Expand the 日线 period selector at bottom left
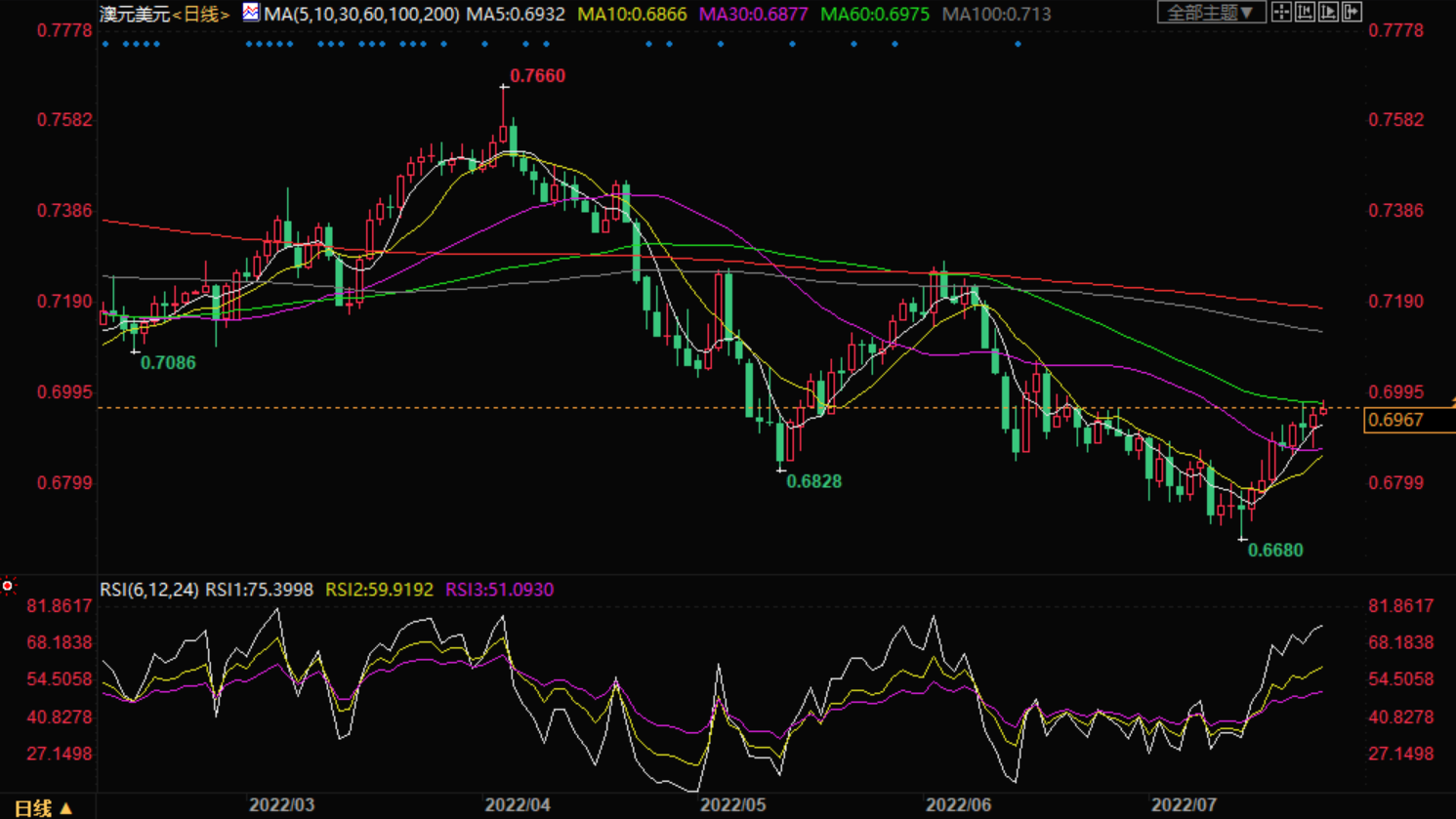 43,807
